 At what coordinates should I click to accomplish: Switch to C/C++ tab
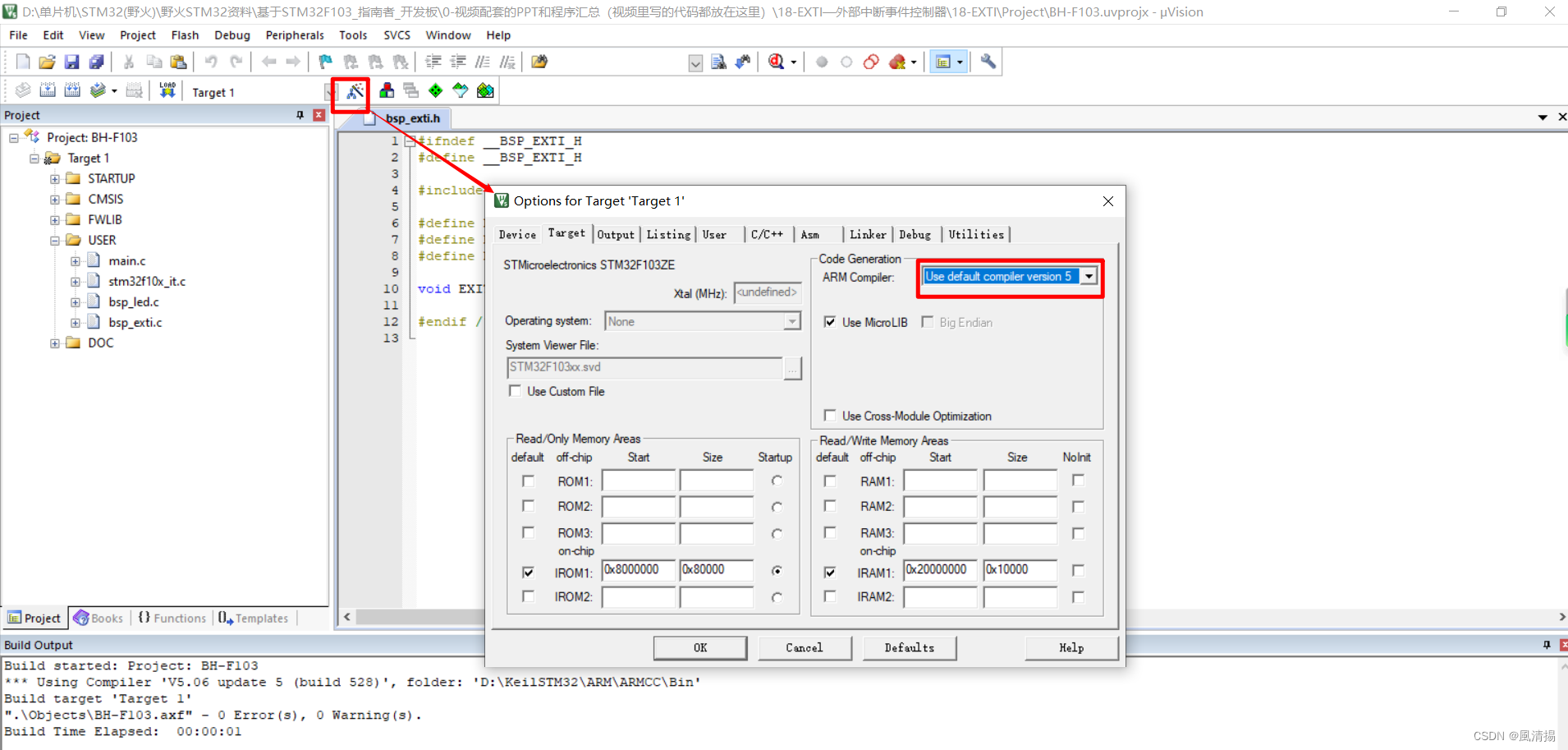(x=767, y=235)
